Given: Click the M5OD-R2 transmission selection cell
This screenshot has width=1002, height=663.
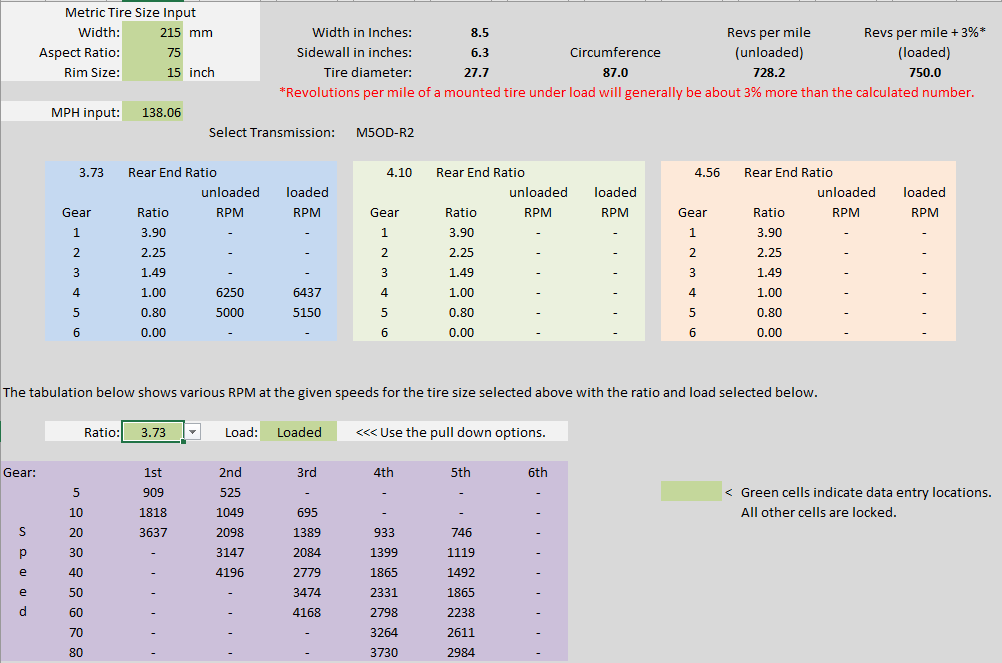Looking at the screenshot, I should coord(385,132).
